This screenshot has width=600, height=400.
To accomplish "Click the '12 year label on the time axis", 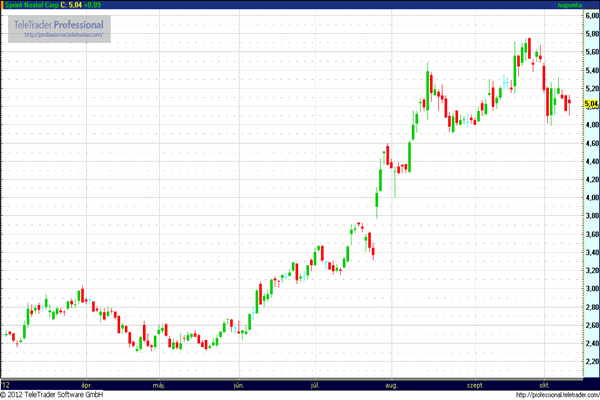I will click(7, 383).
